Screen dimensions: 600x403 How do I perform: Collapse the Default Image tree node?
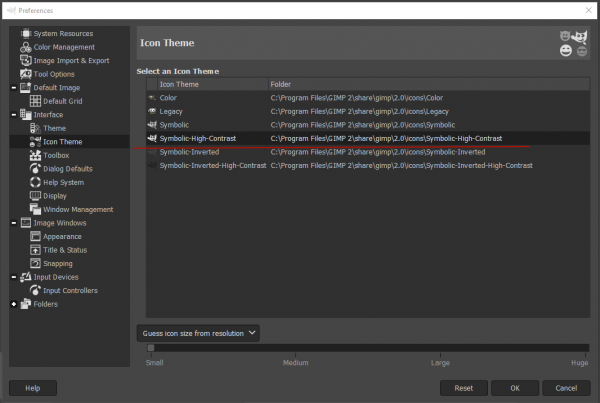pos(14,88)
